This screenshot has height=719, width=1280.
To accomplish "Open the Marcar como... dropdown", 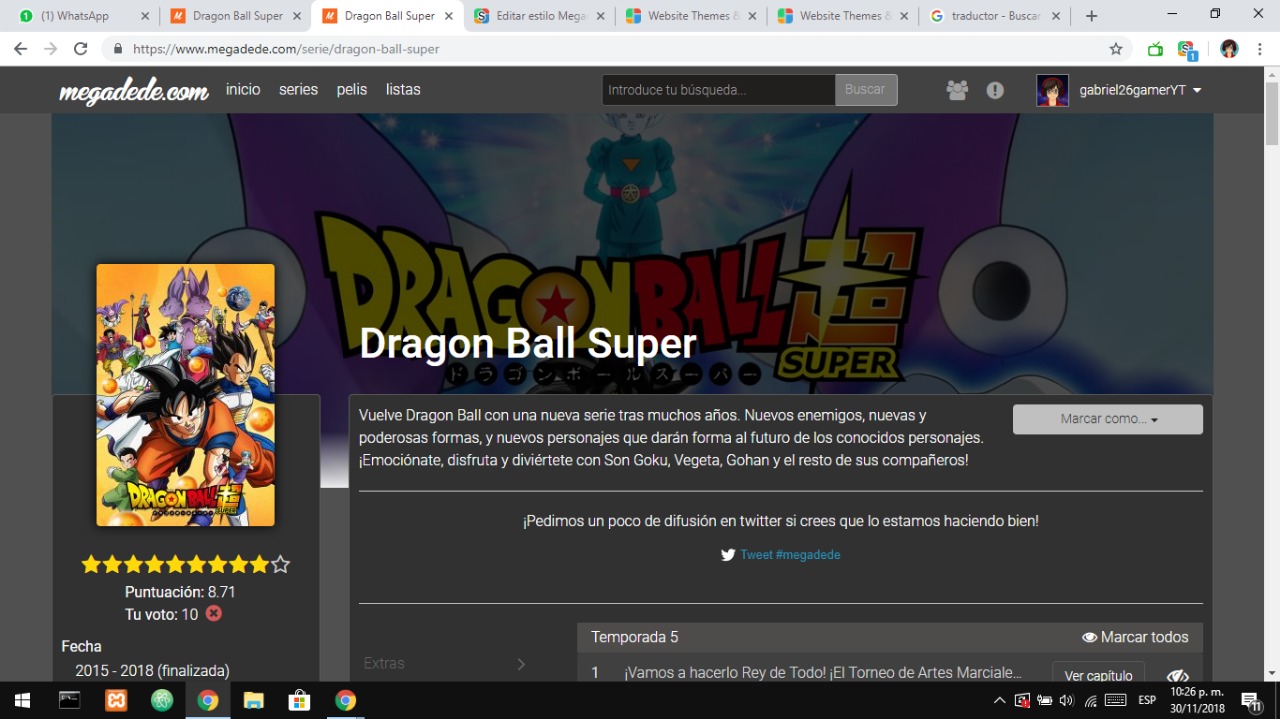I will pyautogui.click(x=1108, y=419).
